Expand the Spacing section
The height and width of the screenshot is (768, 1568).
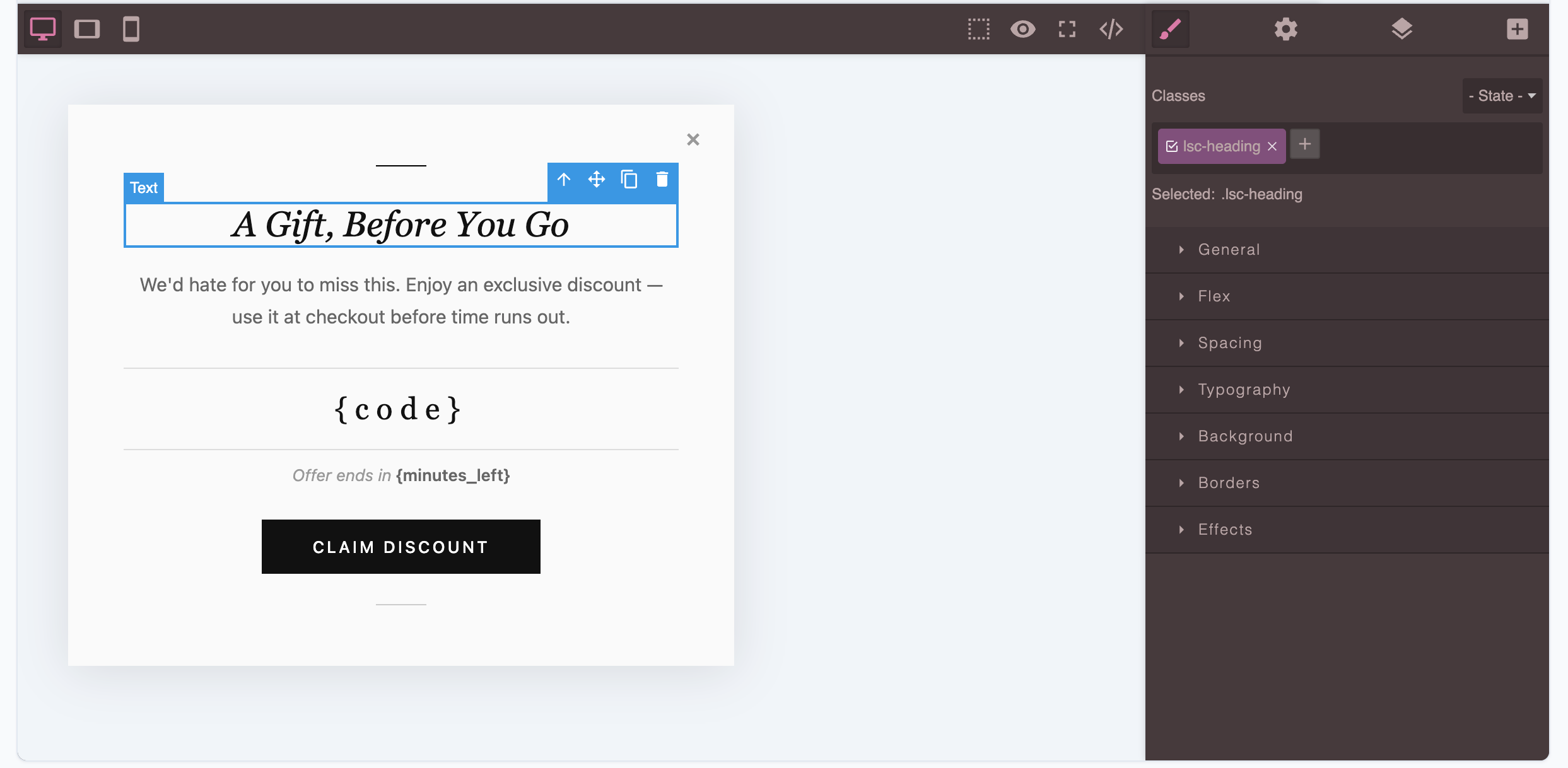[1229, 343]
